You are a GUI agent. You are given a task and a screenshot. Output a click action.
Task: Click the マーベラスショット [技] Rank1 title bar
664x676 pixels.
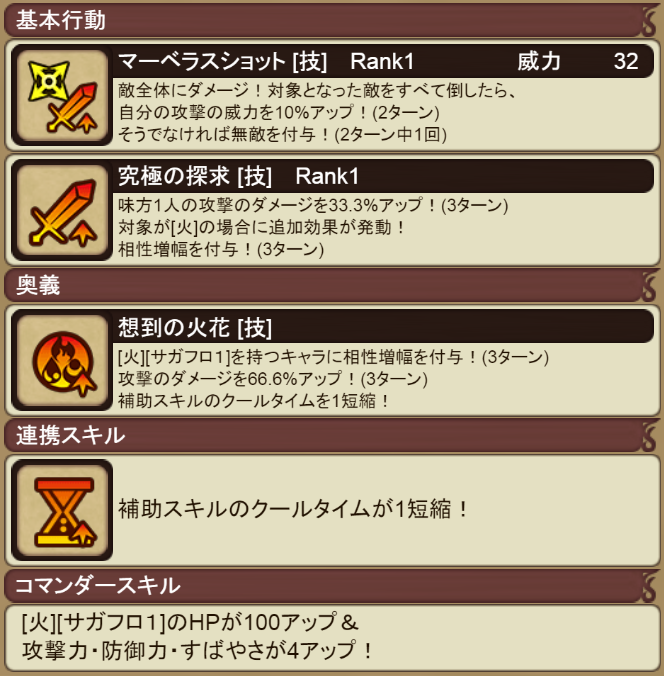(x=383, y=61)
